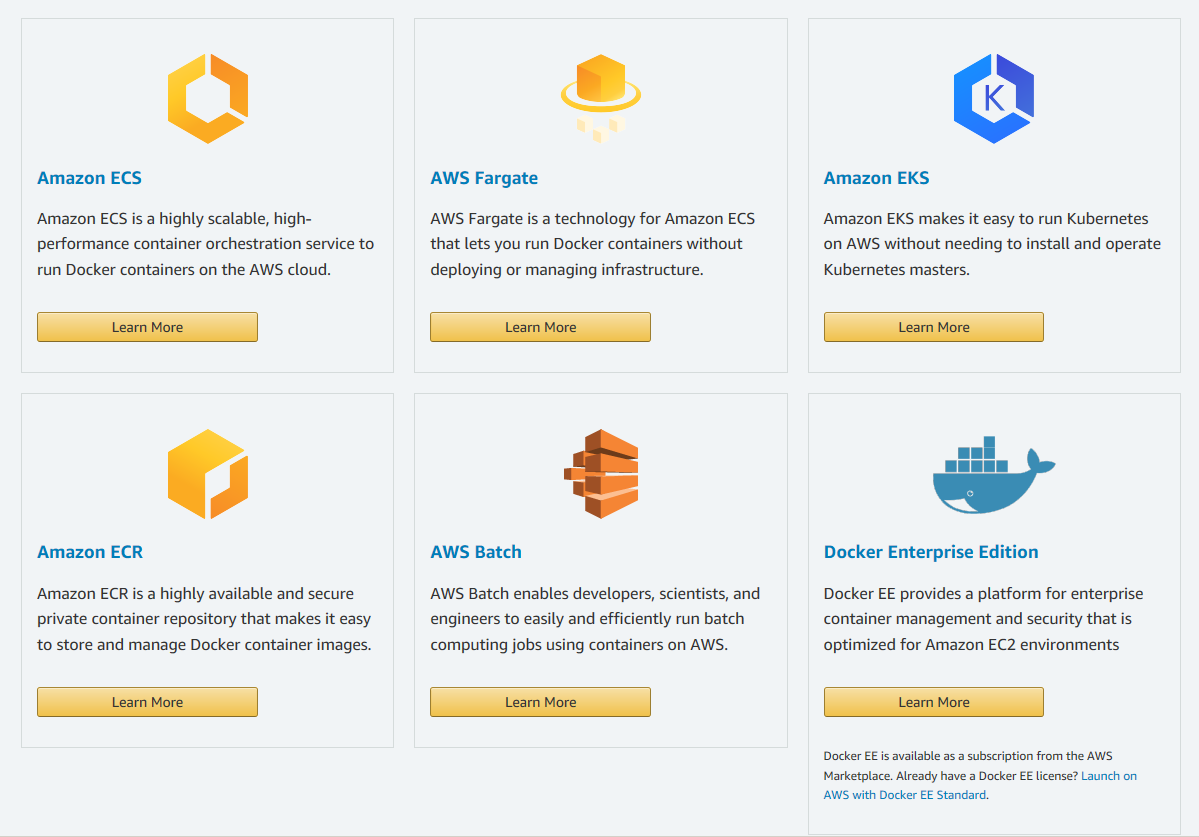The width and height of the screenshot is (1199, 837).
Task: Click Learn More under Amazon ECR
Action: pyautogui.click(x=148, y=702)
